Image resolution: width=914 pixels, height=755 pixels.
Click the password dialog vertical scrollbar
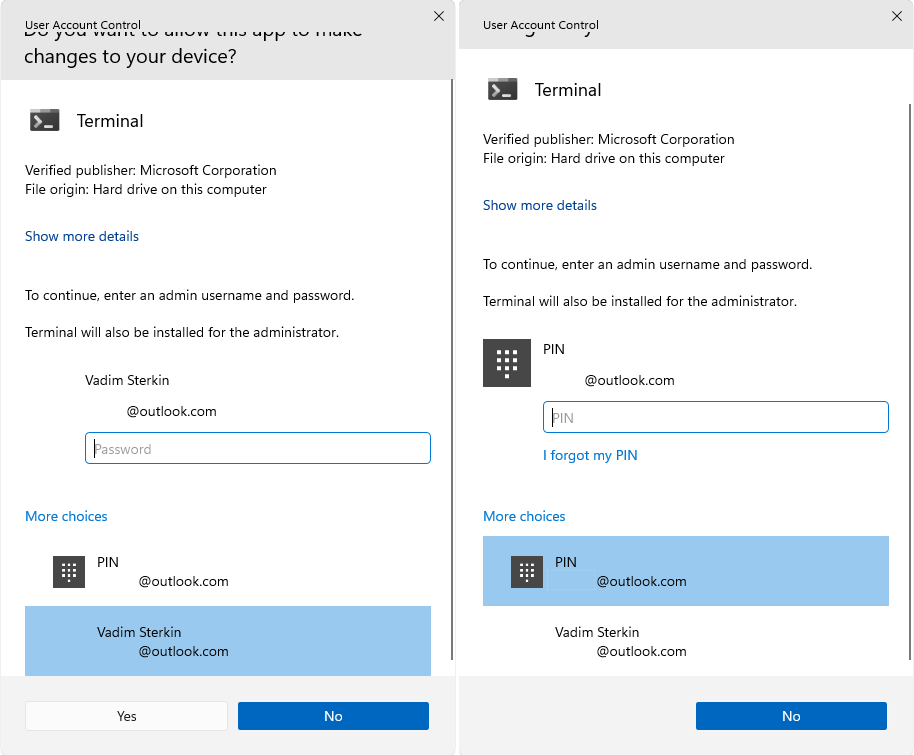[x=452, y=370]
